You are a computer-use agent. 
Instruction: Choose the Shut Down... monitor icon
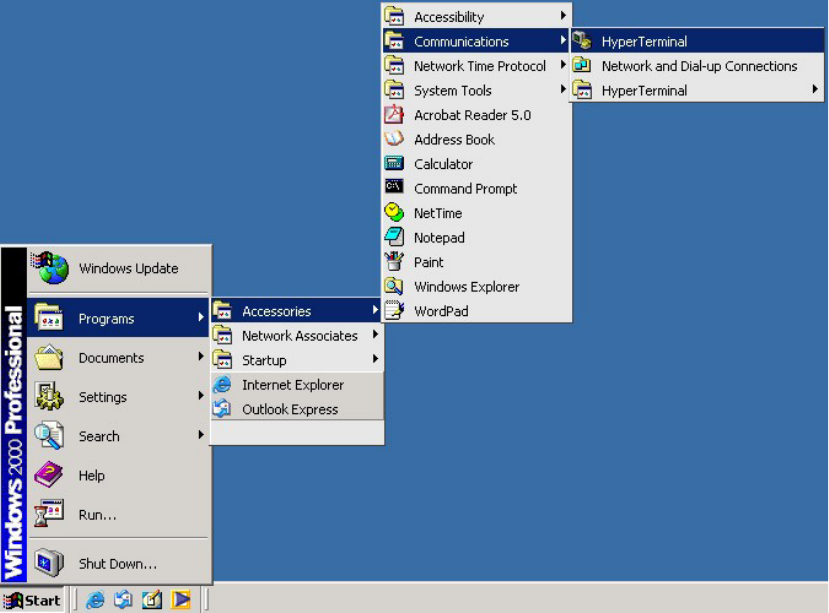(x=49, y=563)
